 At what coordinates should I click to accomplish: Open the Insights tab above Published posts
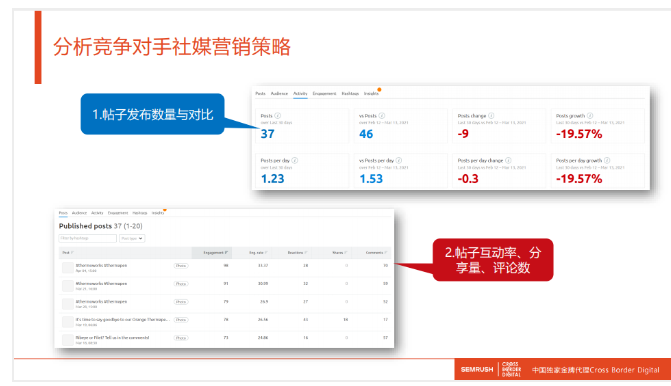coord(157,213)
